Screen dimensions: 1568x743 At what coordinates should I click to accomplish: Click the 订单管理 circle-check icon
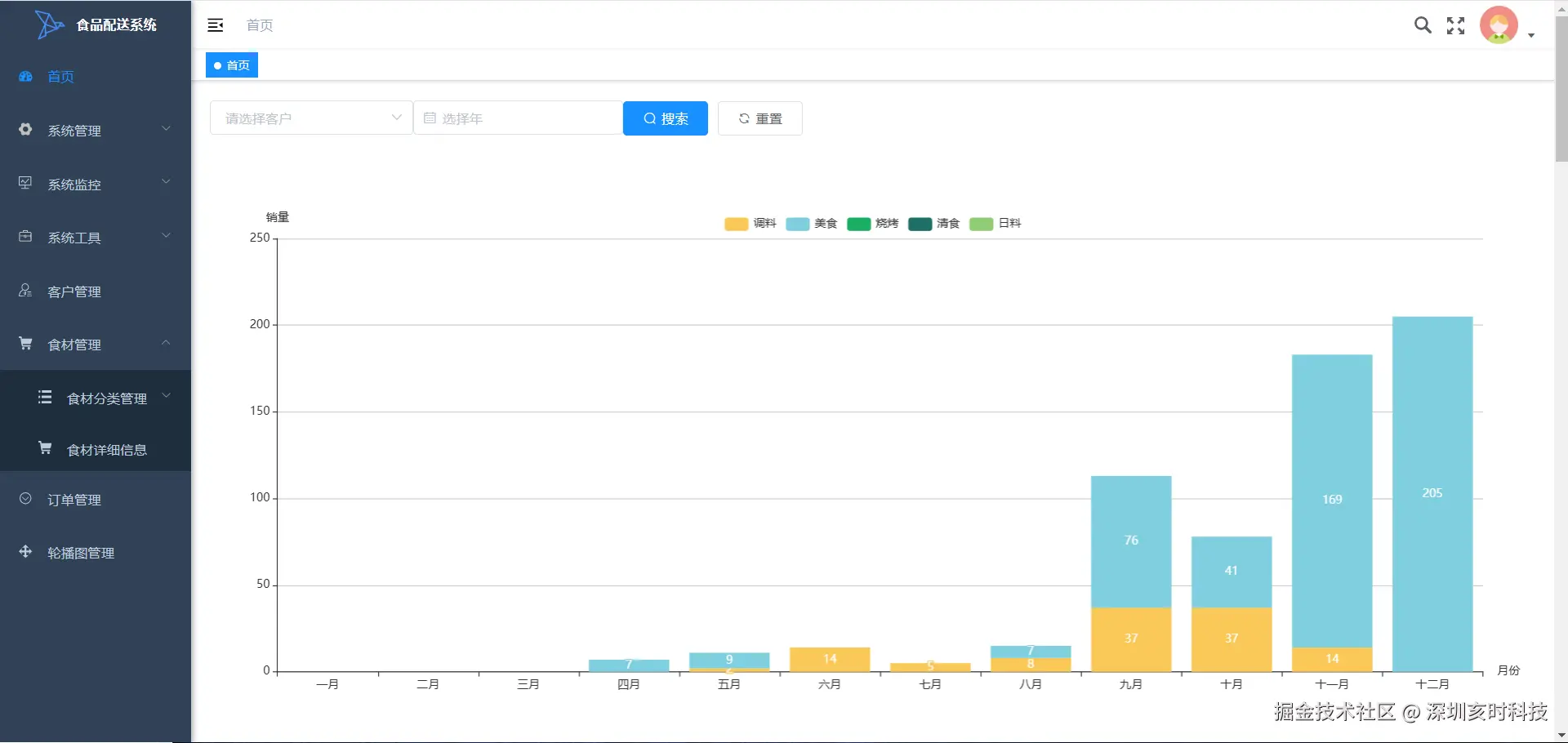pyautogui.click(x=25, y=499)
